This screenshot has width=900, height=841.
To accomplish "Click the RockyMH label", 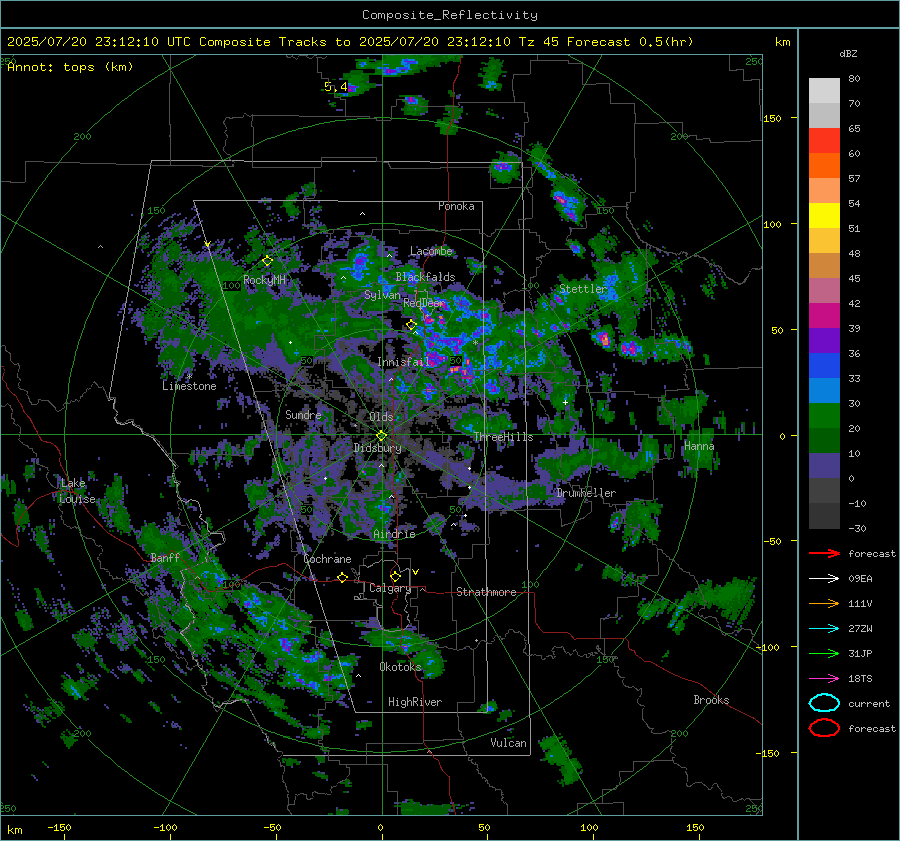I will [x=264, y=280].
